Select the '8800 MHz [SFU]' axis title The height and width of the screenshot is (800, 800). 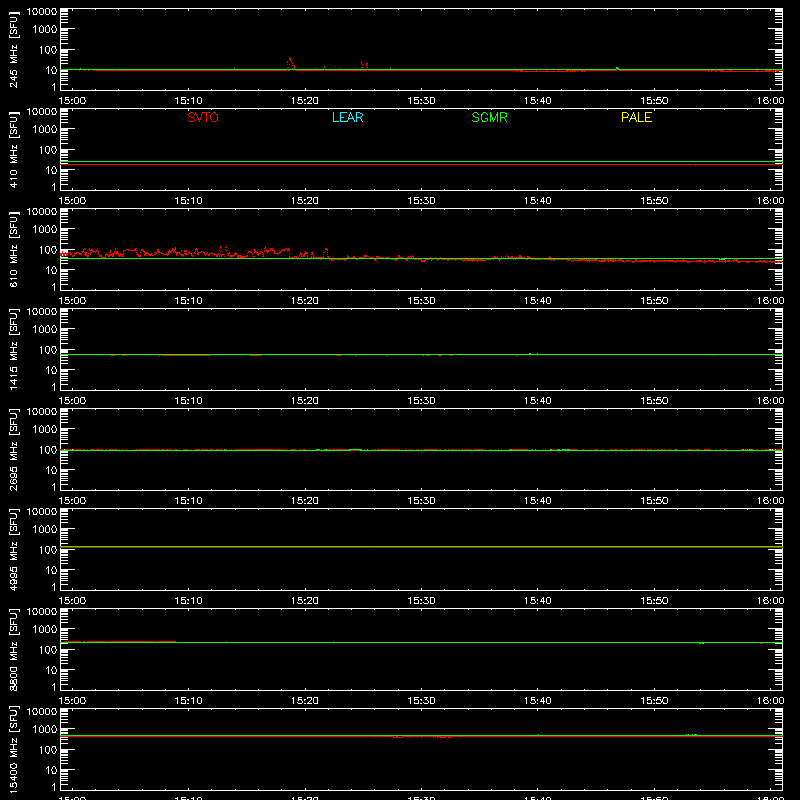14,649
